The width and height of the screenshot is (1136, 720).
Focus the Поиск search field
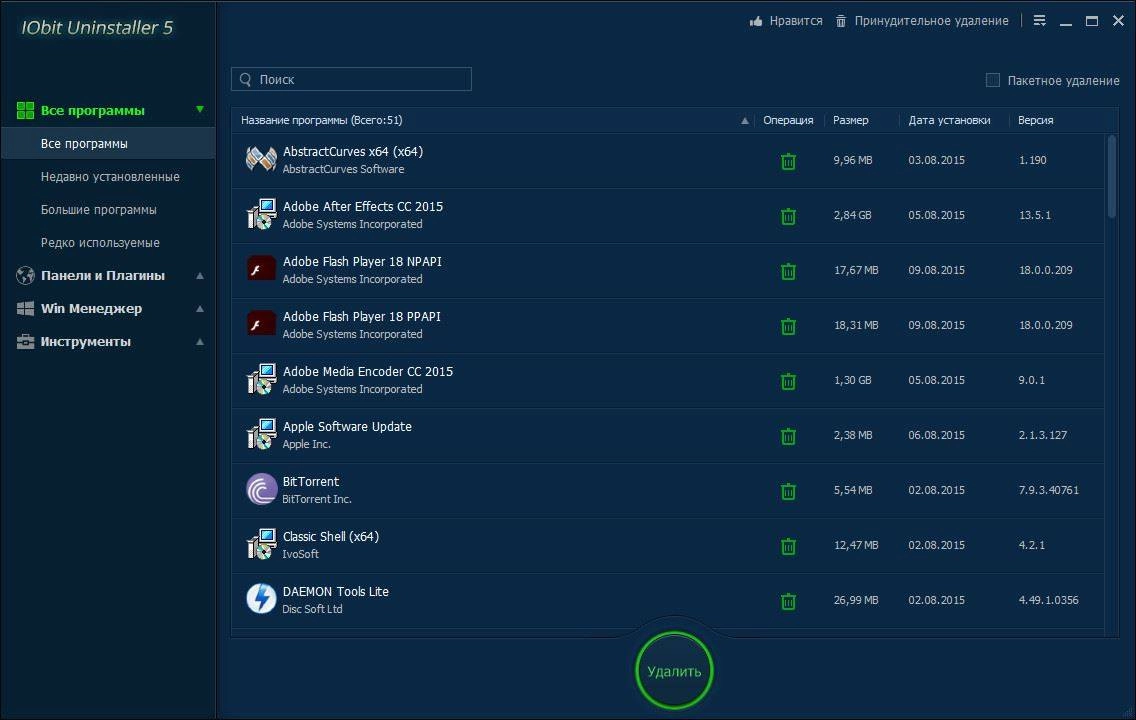351,79
